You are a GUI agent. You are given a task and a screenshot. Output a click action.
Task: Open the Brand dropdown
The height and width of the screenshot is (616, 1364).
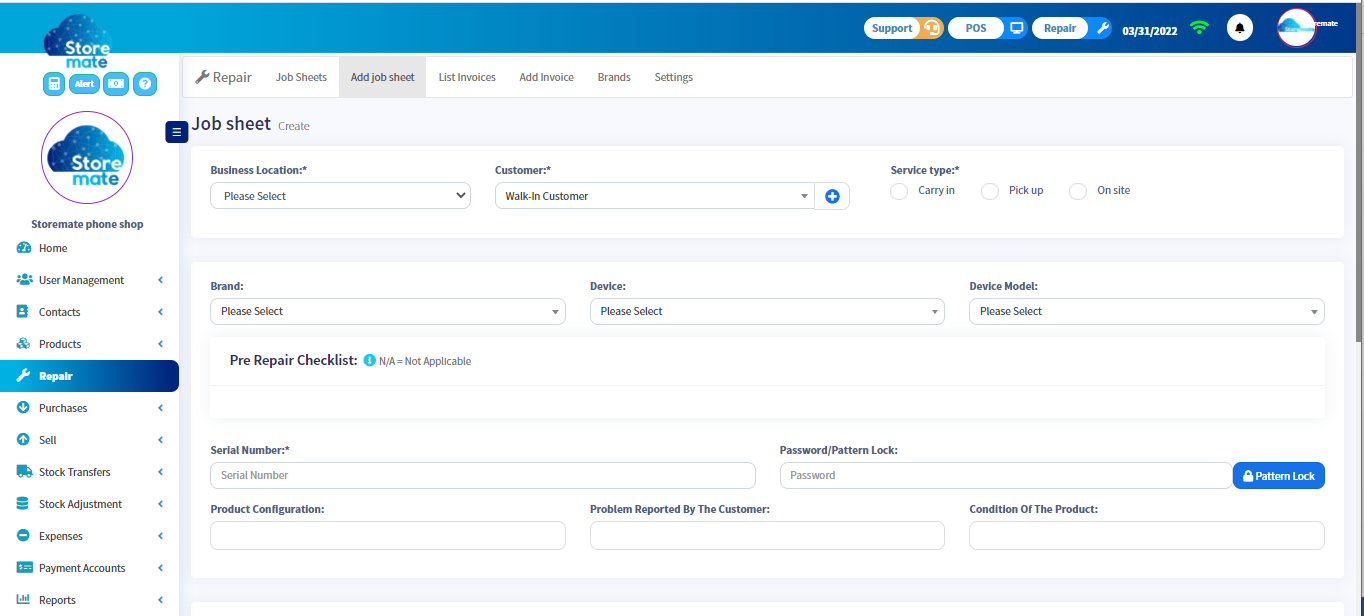pos(387,311)
